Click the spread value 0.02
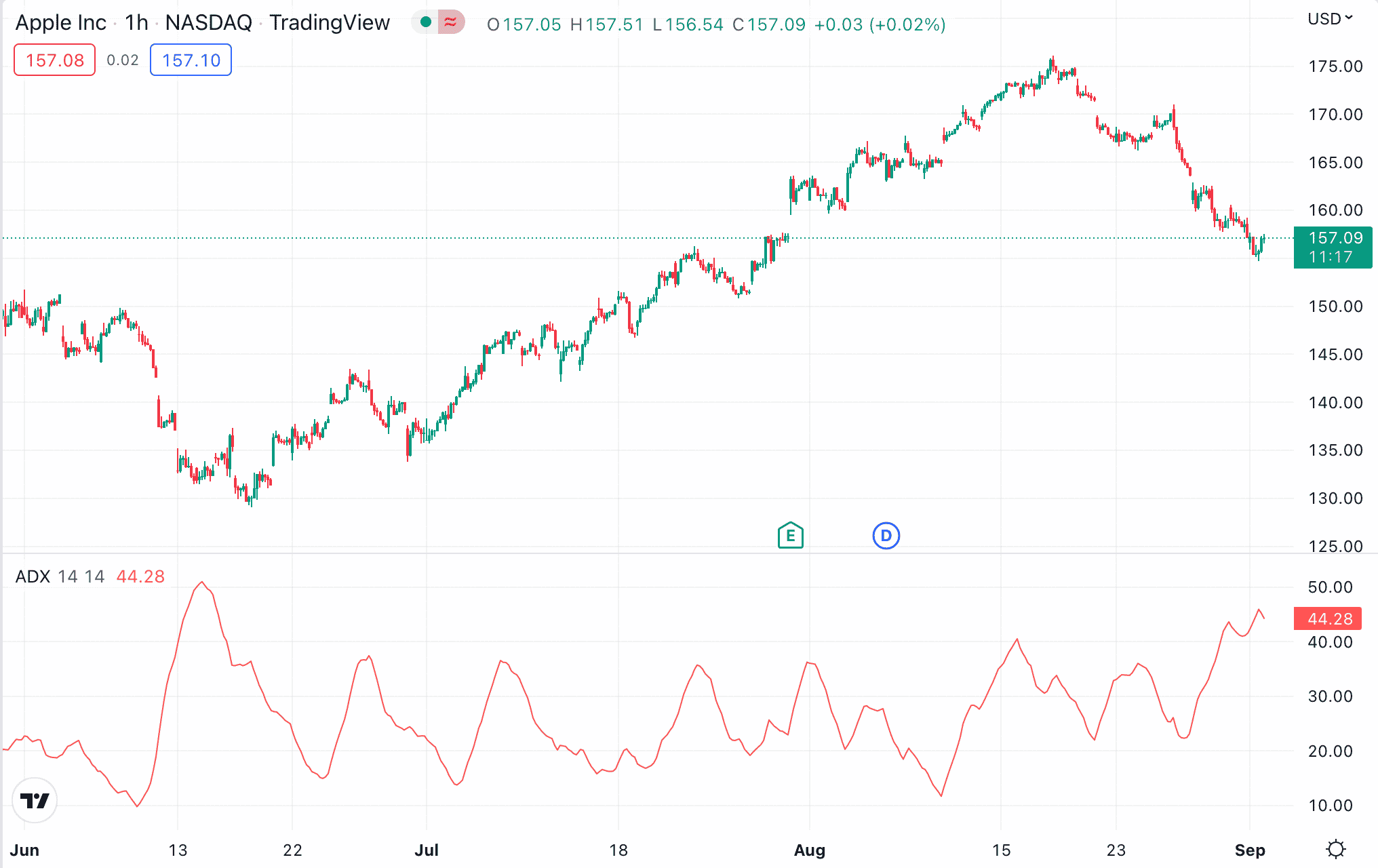The image size is (1378, 868). [x=123, y=60]
